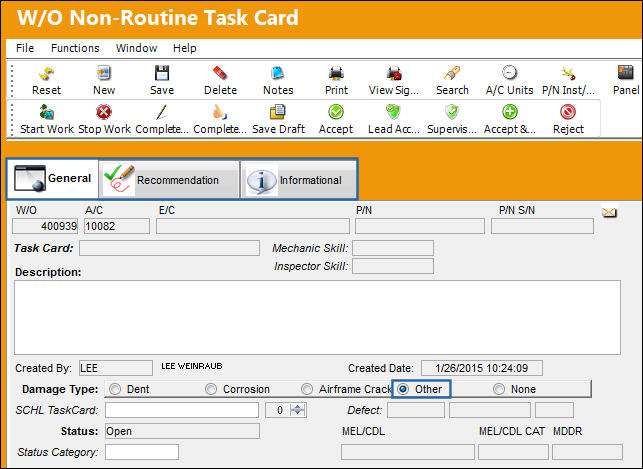Click the Print icon
Screen dimensions: 643x469
tap(336, 73)
